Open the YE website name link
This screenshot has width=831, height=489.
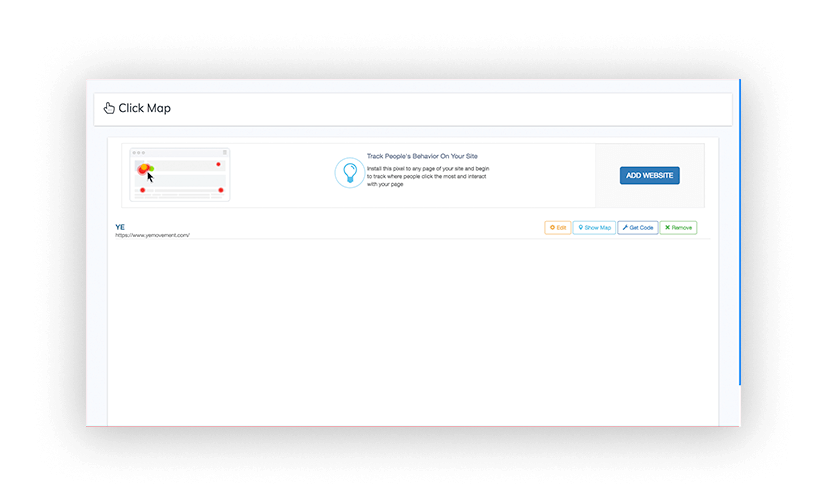tap(120, 227)
